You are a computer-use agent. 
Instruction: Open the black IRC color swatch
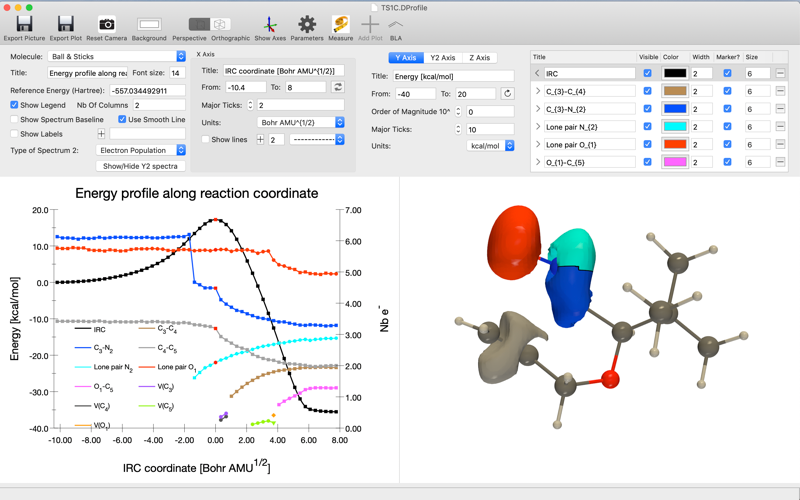click(674, 73)
